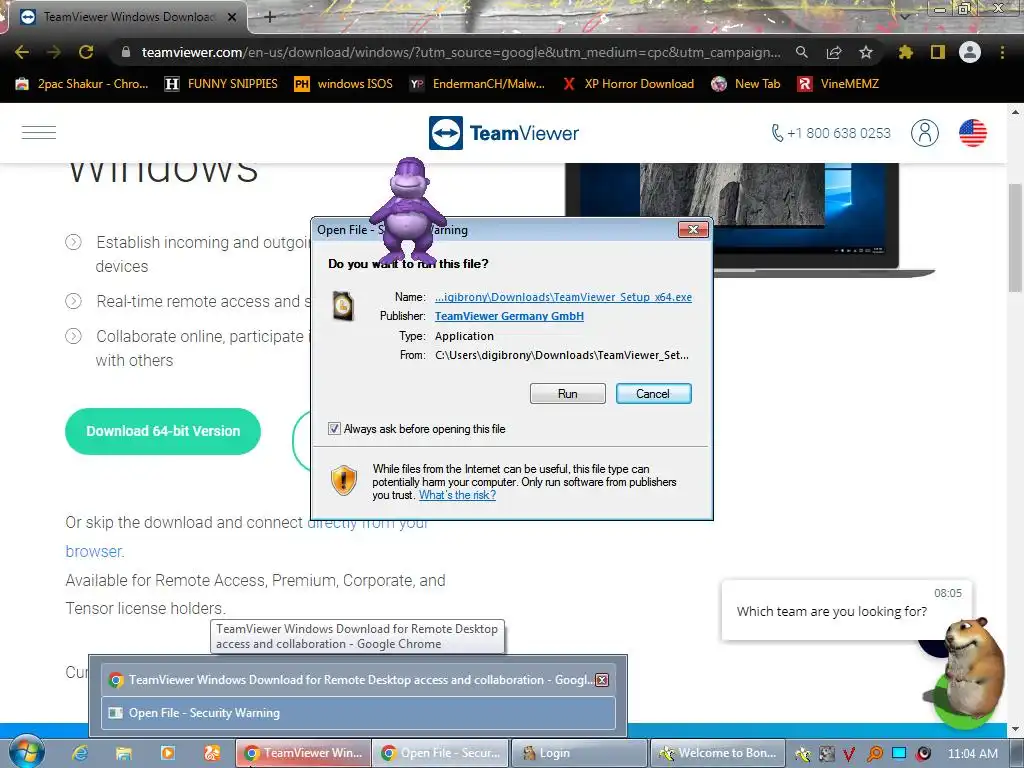
Task: Open Windows Explorer folder on taskbar
Action: point(123,753)
